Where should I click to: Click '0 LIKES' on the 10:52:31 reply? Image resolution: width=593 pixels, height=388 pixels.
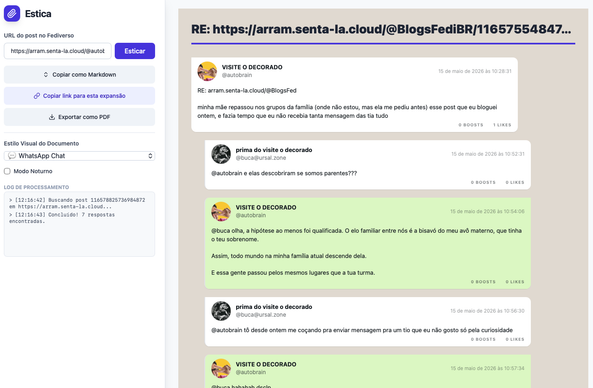[x=515, y=182]
